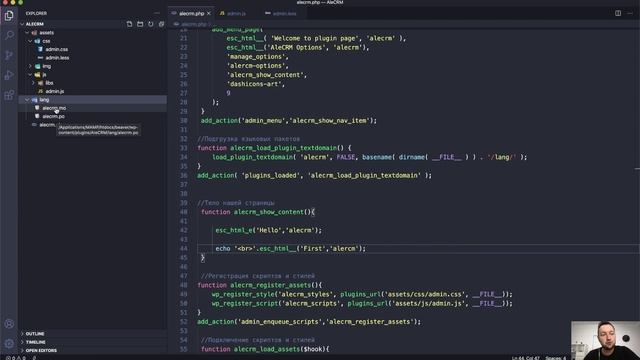Image resolution: width=640 pixels, height=360 pixels.
Task: Open the Search view in activity bar
Action: (x=9, y=36)
